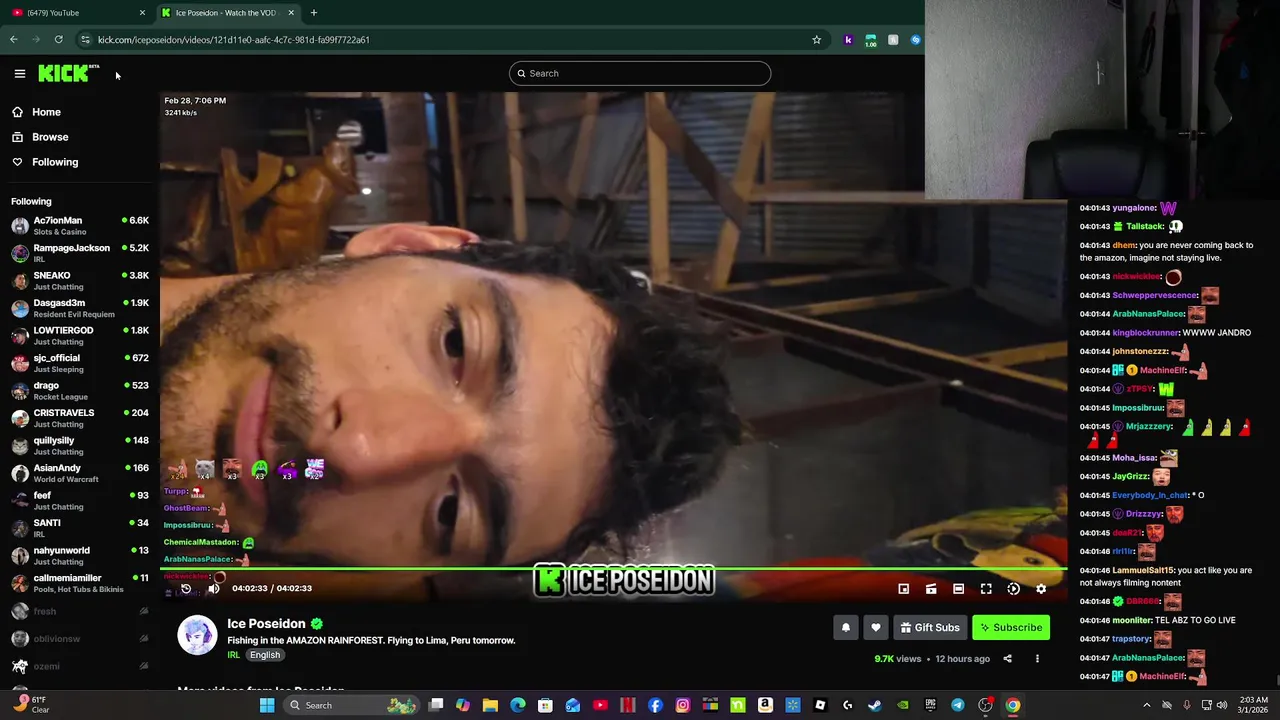Open drago channel in sidebar
1280x720 pixels.
80,391
